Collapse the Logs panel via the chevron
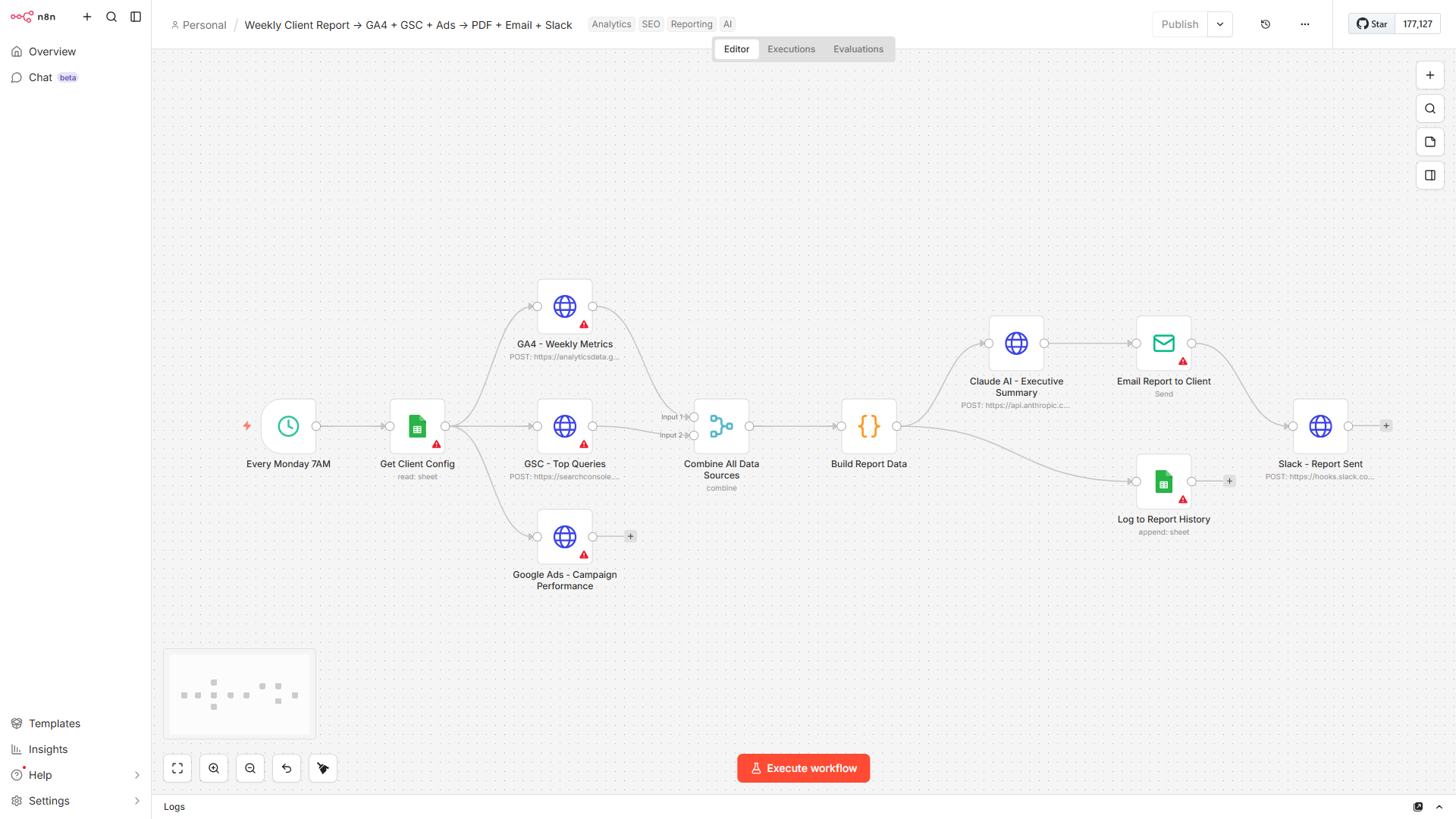This screenshot has width=1456, height=819. (x=1439, y=807)
